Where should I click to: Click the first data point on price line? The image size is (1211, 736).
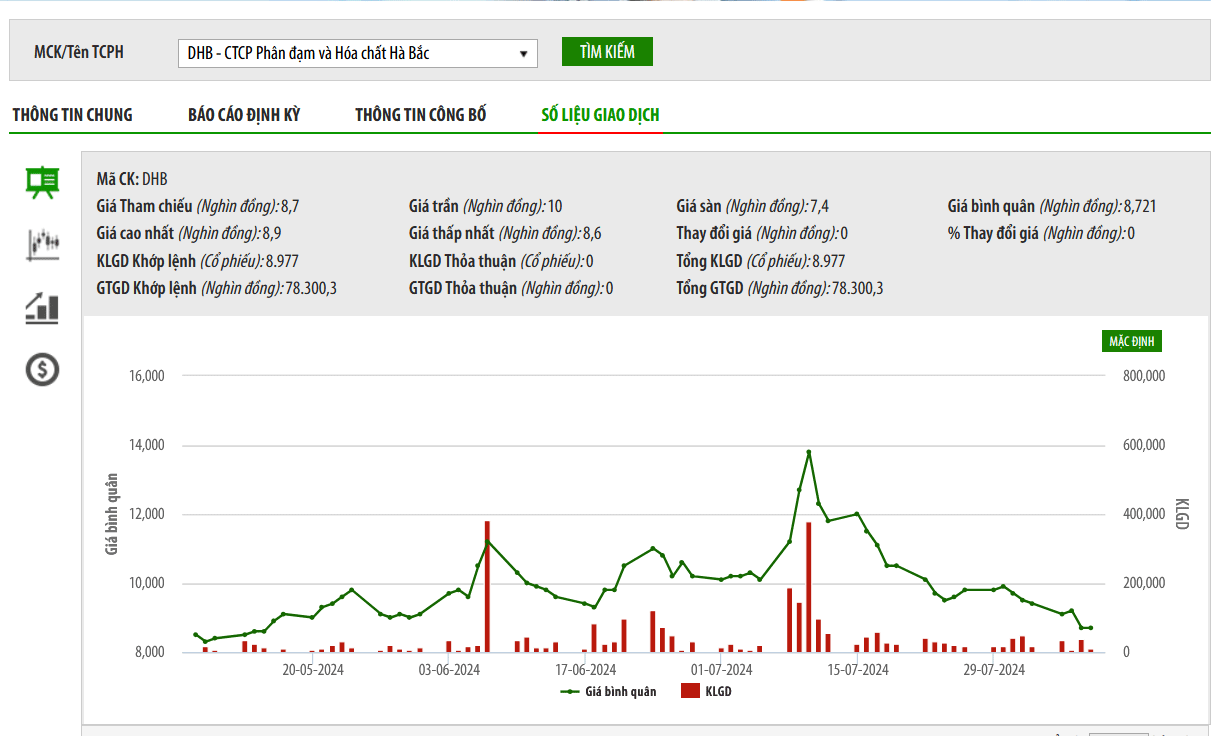tap(196, 634)
